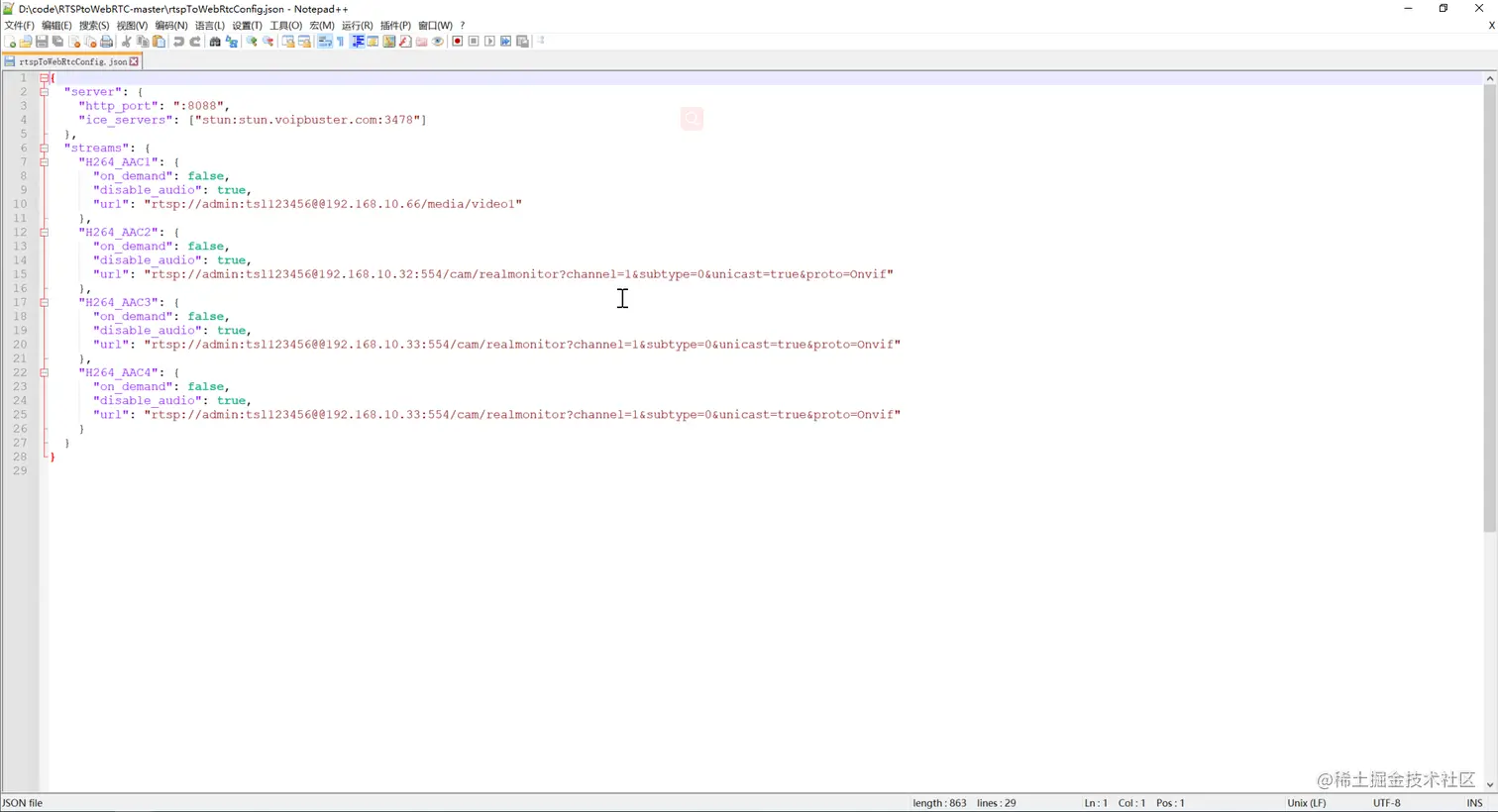Viewport: 1498px width, 812px height.
Task: Toggle synchronized horizontal scrolling
Action: [x=304, y=42]
